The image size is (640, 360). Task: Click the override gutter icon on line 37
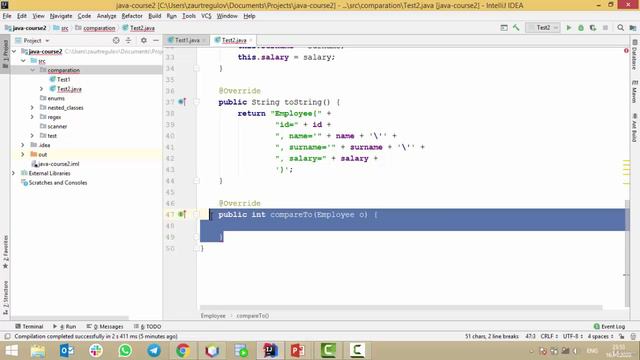pyautogui.click(x=182, y=102)
